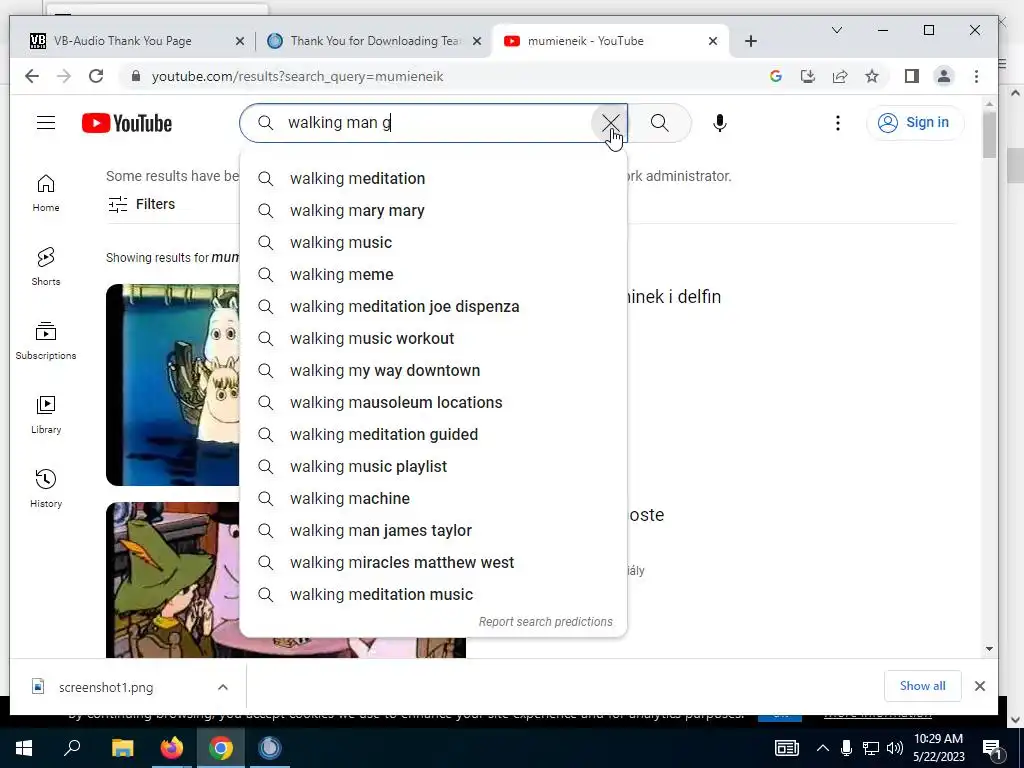Reload the current page
The image size is (1024, 768).
click(96, 76)
